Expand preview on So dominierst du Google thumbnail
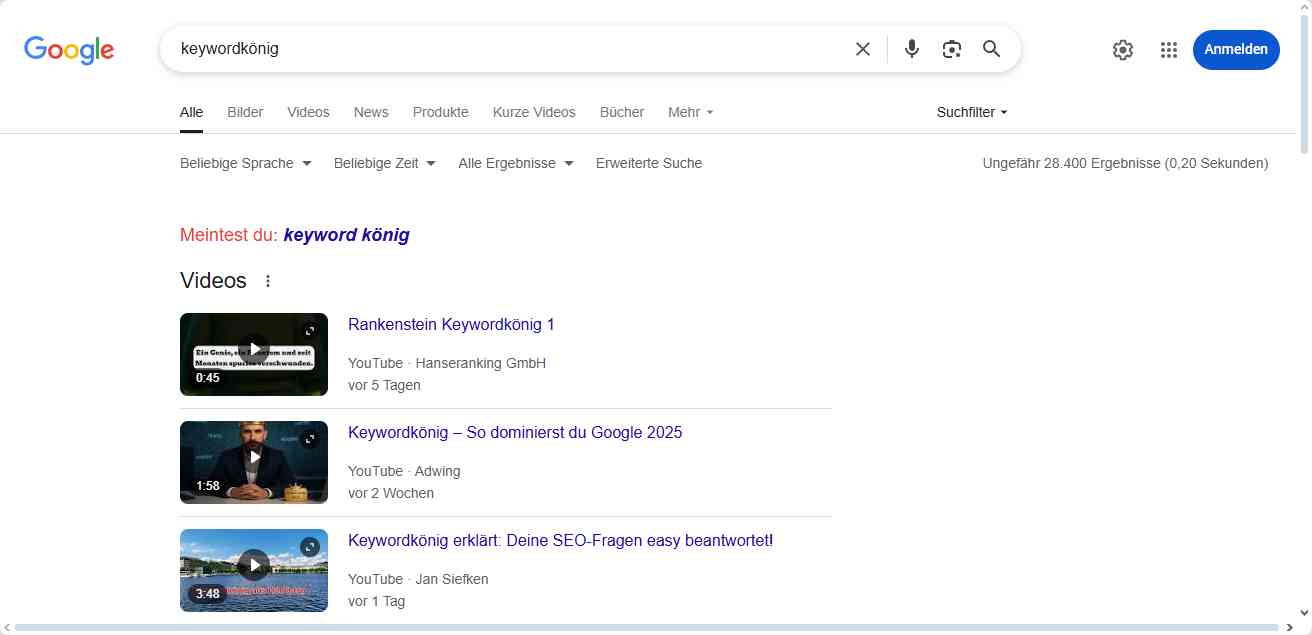1312x635 pixels. point(310,439)
